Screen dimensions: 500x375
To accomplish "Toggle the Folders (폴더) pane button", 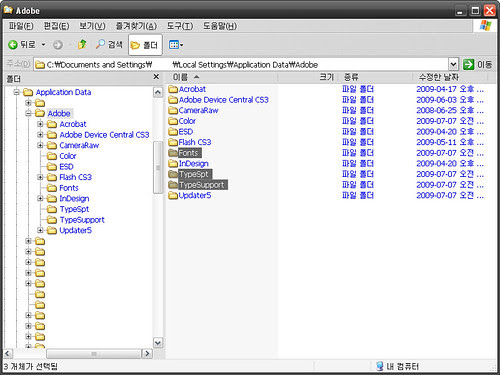I will click(145, 45).
